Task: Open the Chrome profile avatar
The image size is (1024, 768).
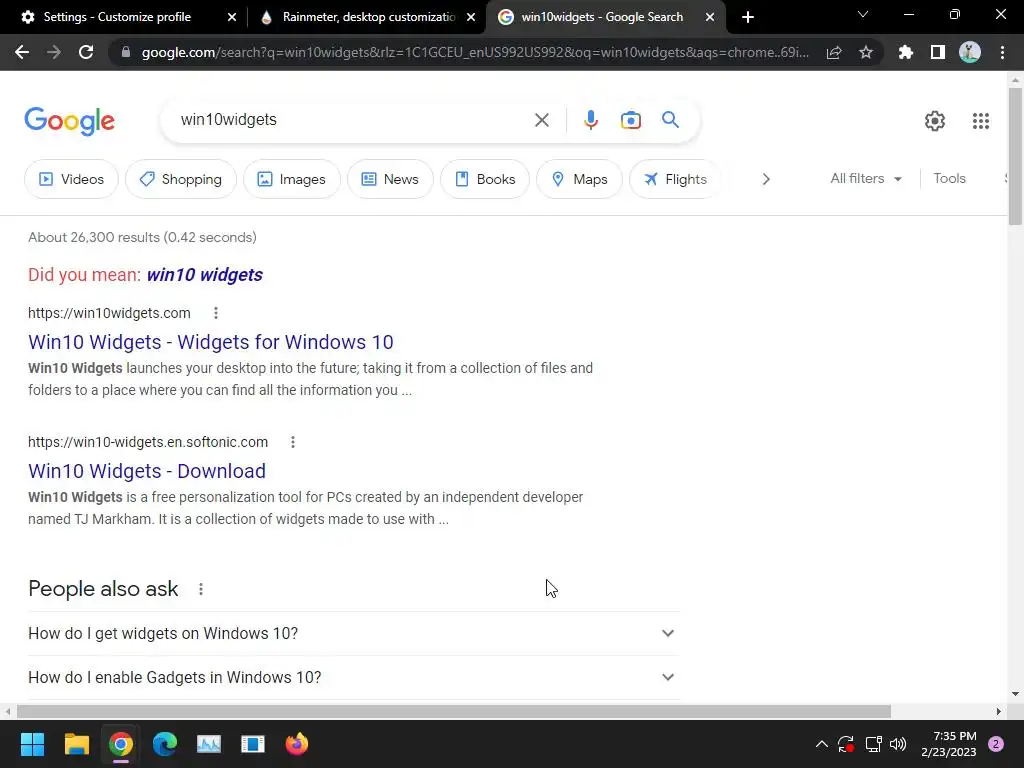Action: point(970,52)
